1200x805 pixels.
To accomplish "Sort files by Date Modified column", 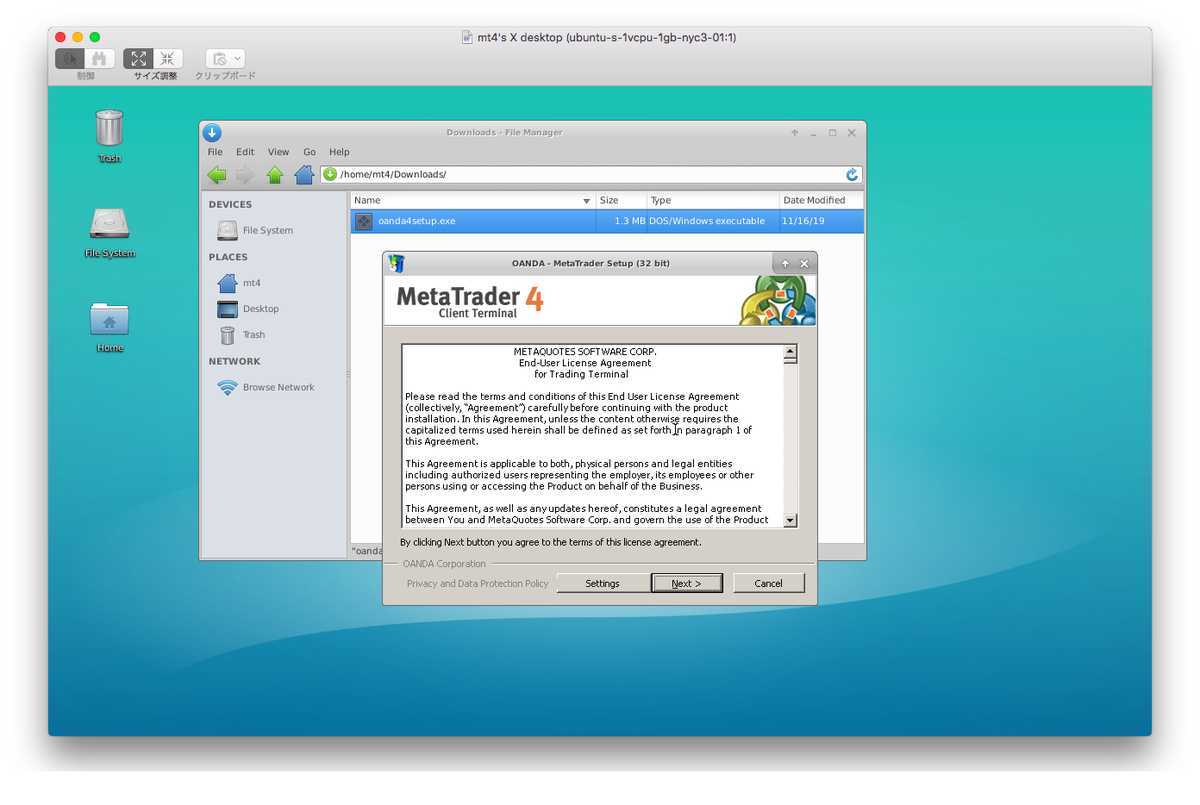I will coord(821,201).
